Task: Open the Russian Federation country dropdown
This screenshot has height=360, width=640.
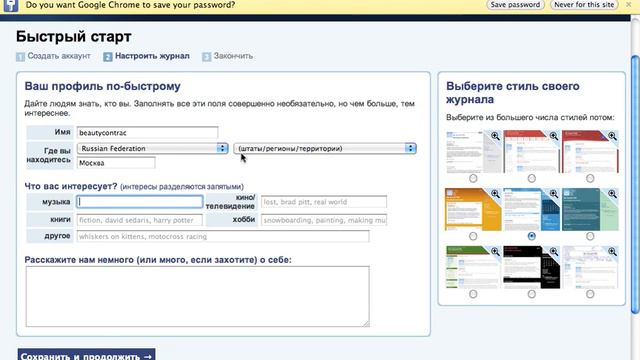Action: 152,148
